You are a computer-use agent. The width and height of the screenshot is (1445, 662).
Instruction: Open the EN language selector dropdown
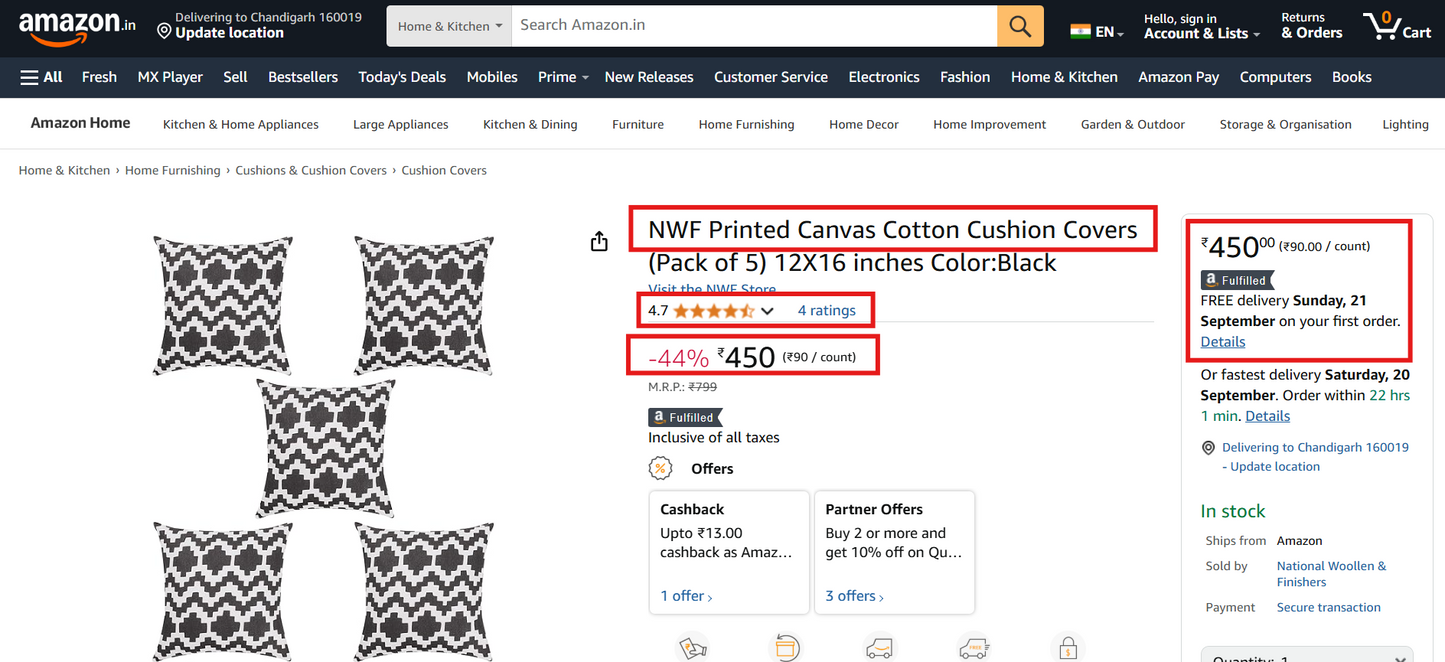pos(1097,31)
